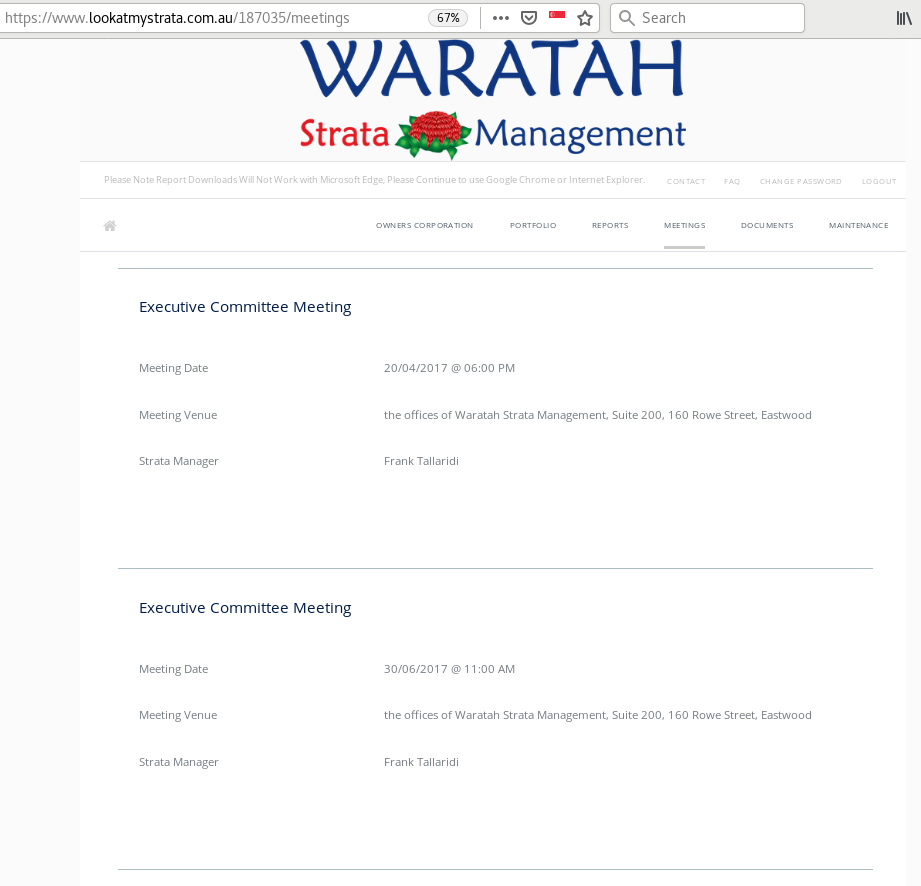
Task: Click Frank Tallaridi in the 20/04/2017 meeting
Action: [421, 461]
